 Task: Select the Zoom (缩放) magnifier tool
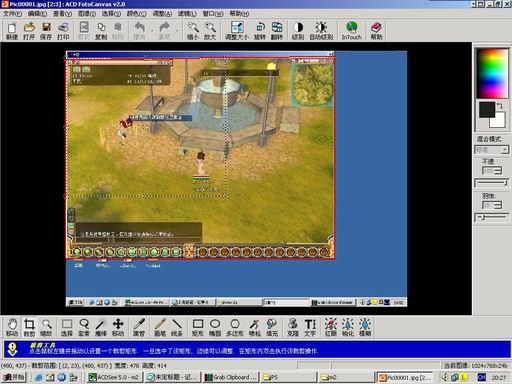click(46, 327)
